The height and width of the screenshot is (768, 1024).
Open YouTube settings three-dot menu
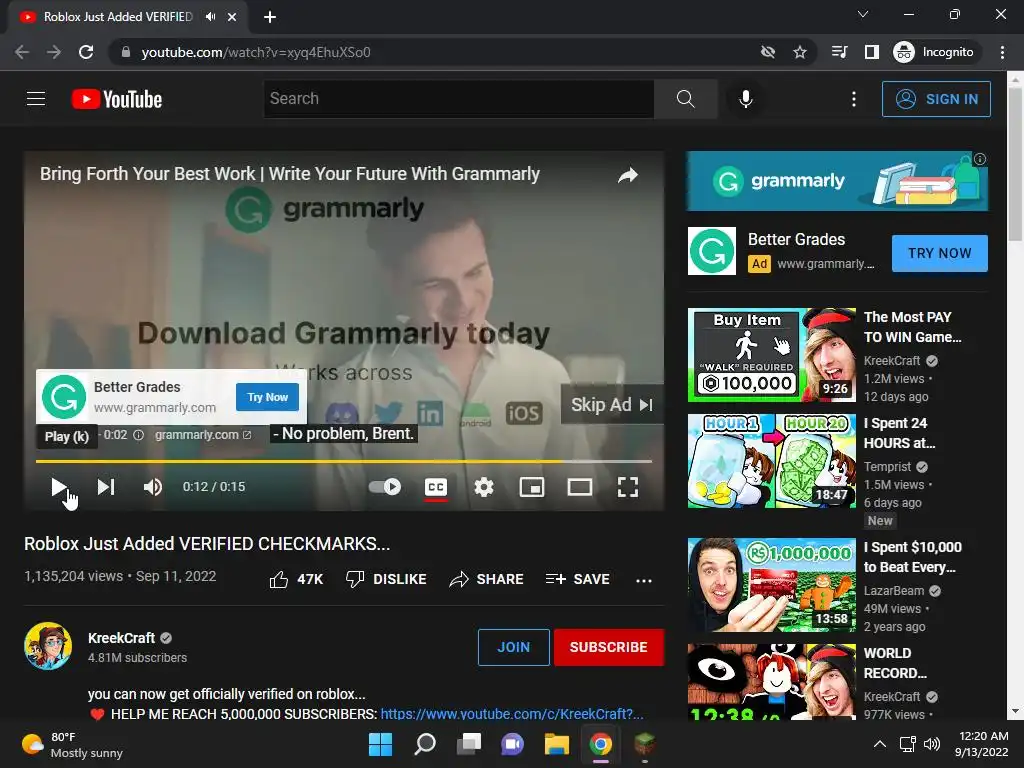pyautogui.click(x=854, y=99)
